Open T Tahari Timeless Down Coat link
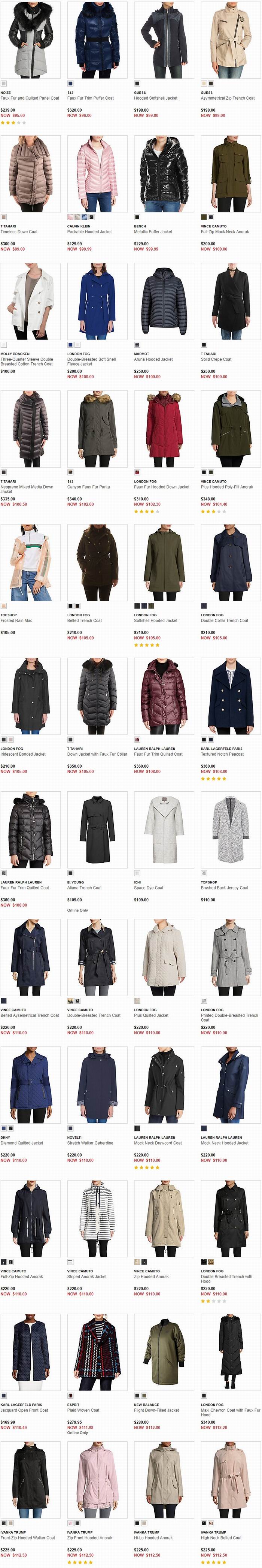 point(19,231)
